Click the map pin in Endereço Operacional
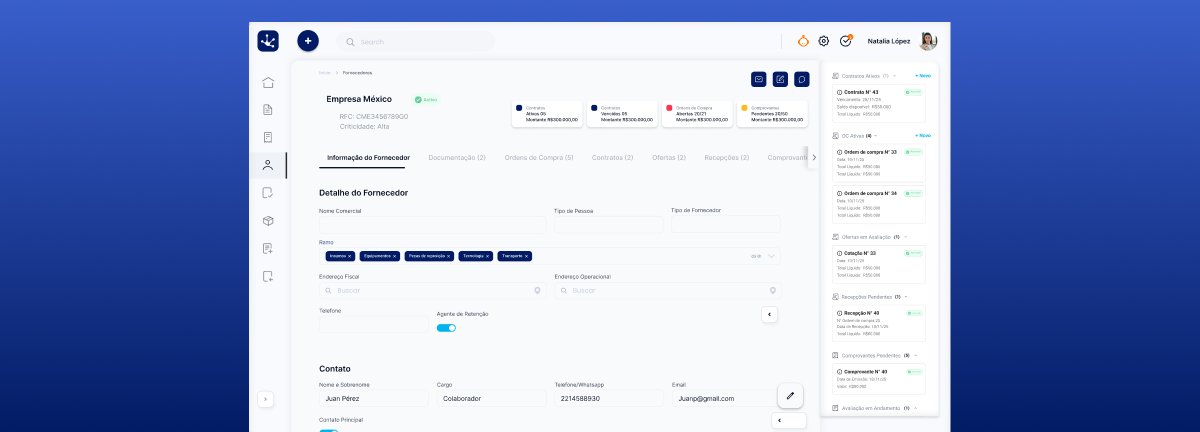The height and width of the screenshot is (432, 1200). tap(774, 290)
